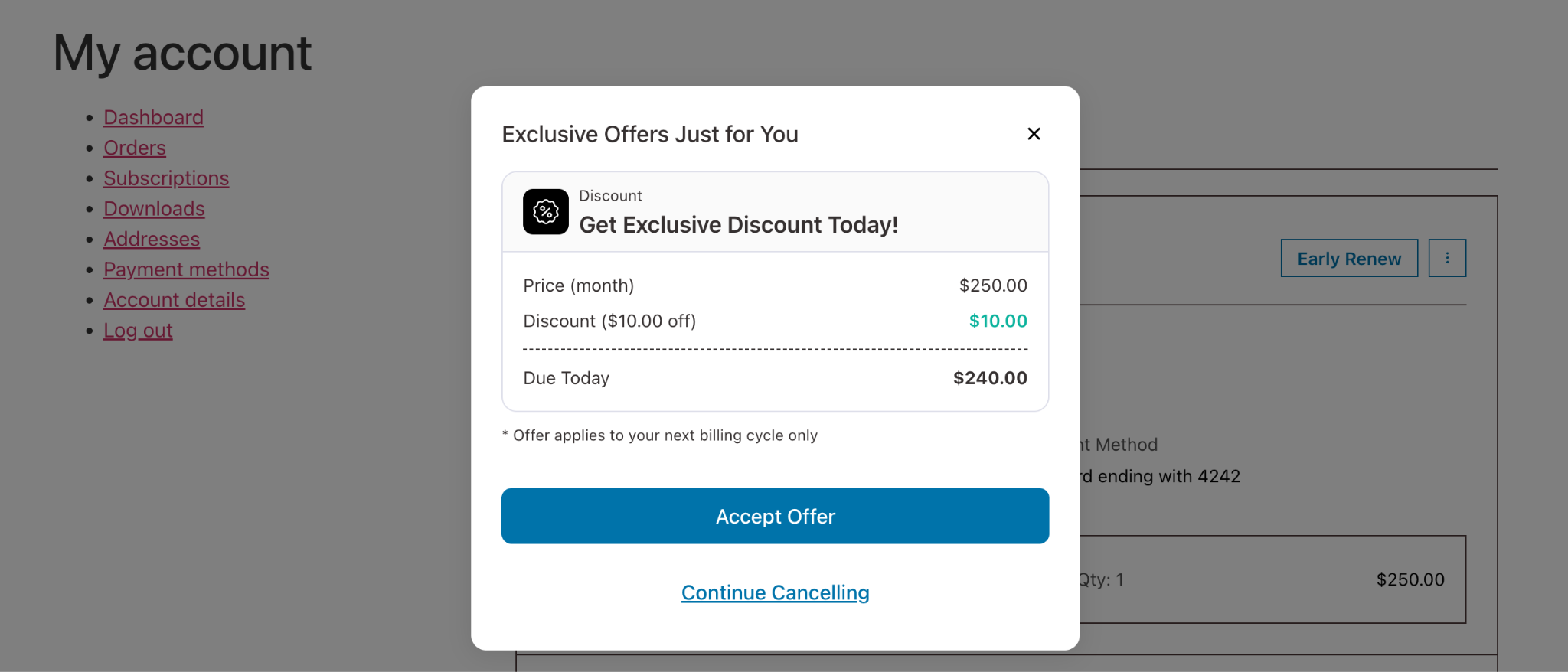Screen dimensions: 1568x672
Task: Click the $250.00 subscription item price
Action: coord(1410,579)
